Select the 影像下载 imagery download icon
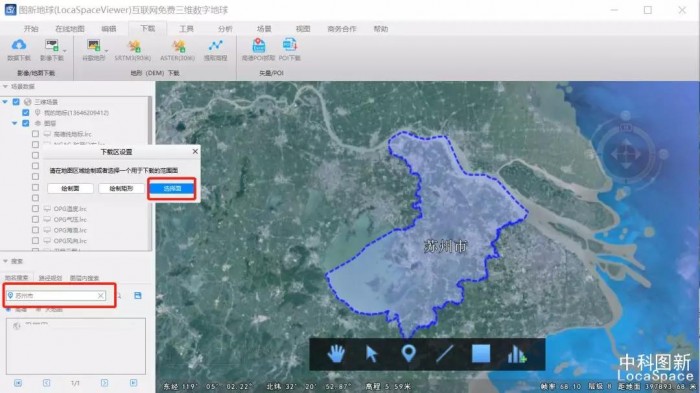The image size is (700, 393). click(x=52, y=50)
